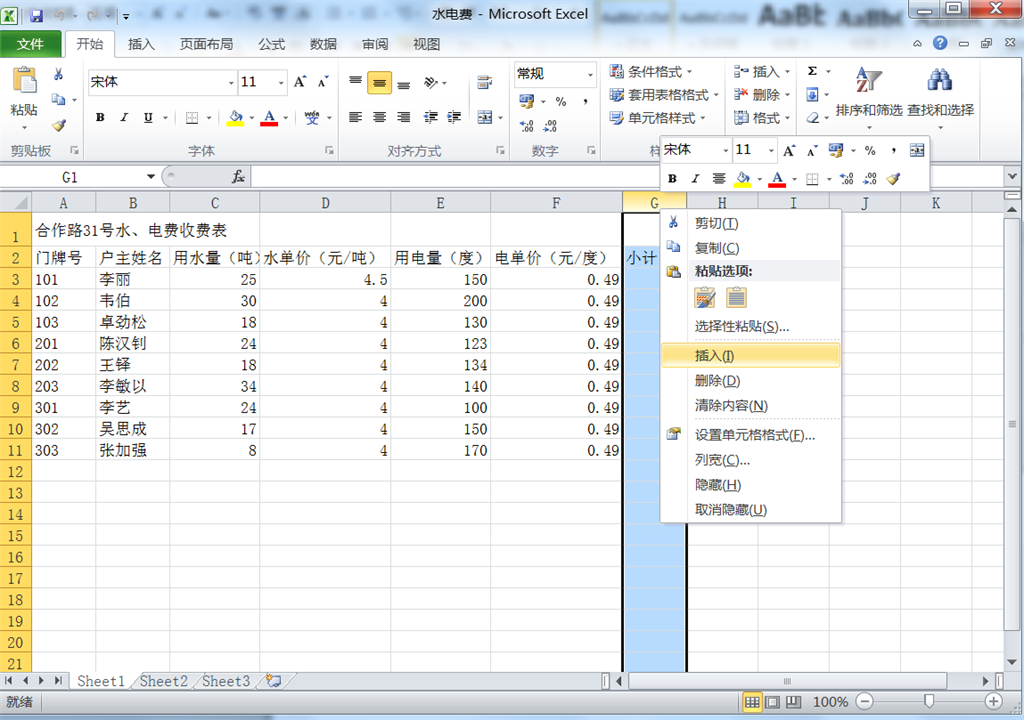This screenshot has width=1024, height=720.
Task: Click the mini toolbar format painter brush
Action: click(893, 179)
